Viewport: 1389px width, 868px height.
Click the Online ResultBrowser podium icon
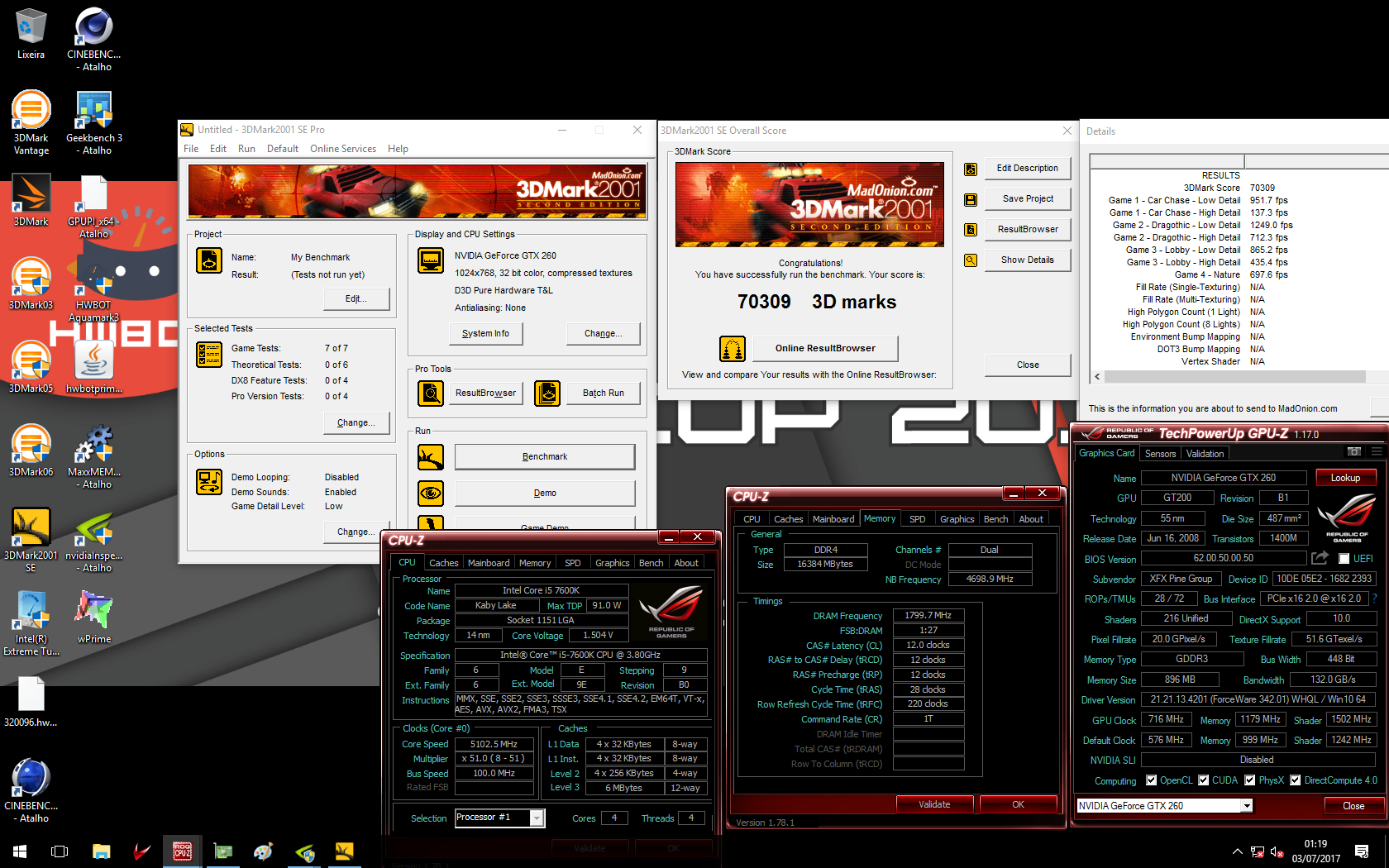coord(733,349)
